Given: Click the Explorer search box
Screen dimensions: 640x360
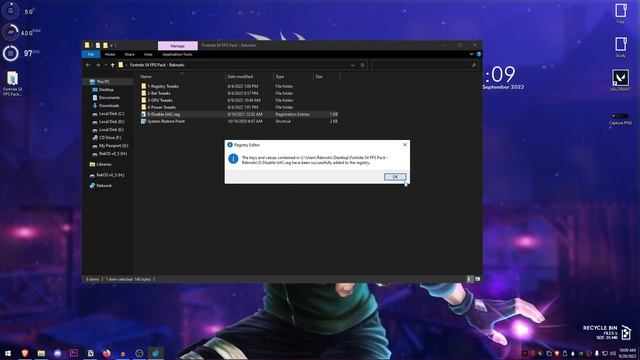Looking at the screenshot, I should (x=424, y=65).
